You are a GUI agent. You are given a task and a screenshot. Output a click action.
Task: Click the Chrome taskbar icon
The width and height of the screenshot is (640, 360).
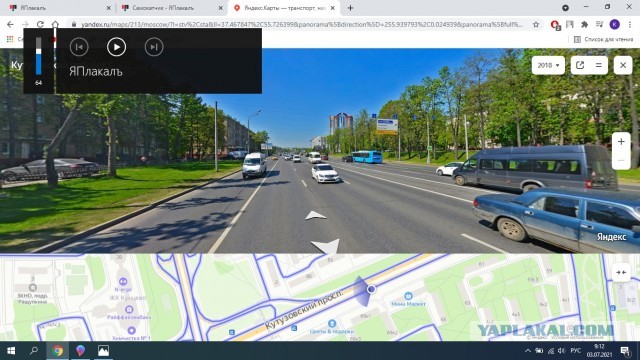pyautogui.click(x=58, y=351)
